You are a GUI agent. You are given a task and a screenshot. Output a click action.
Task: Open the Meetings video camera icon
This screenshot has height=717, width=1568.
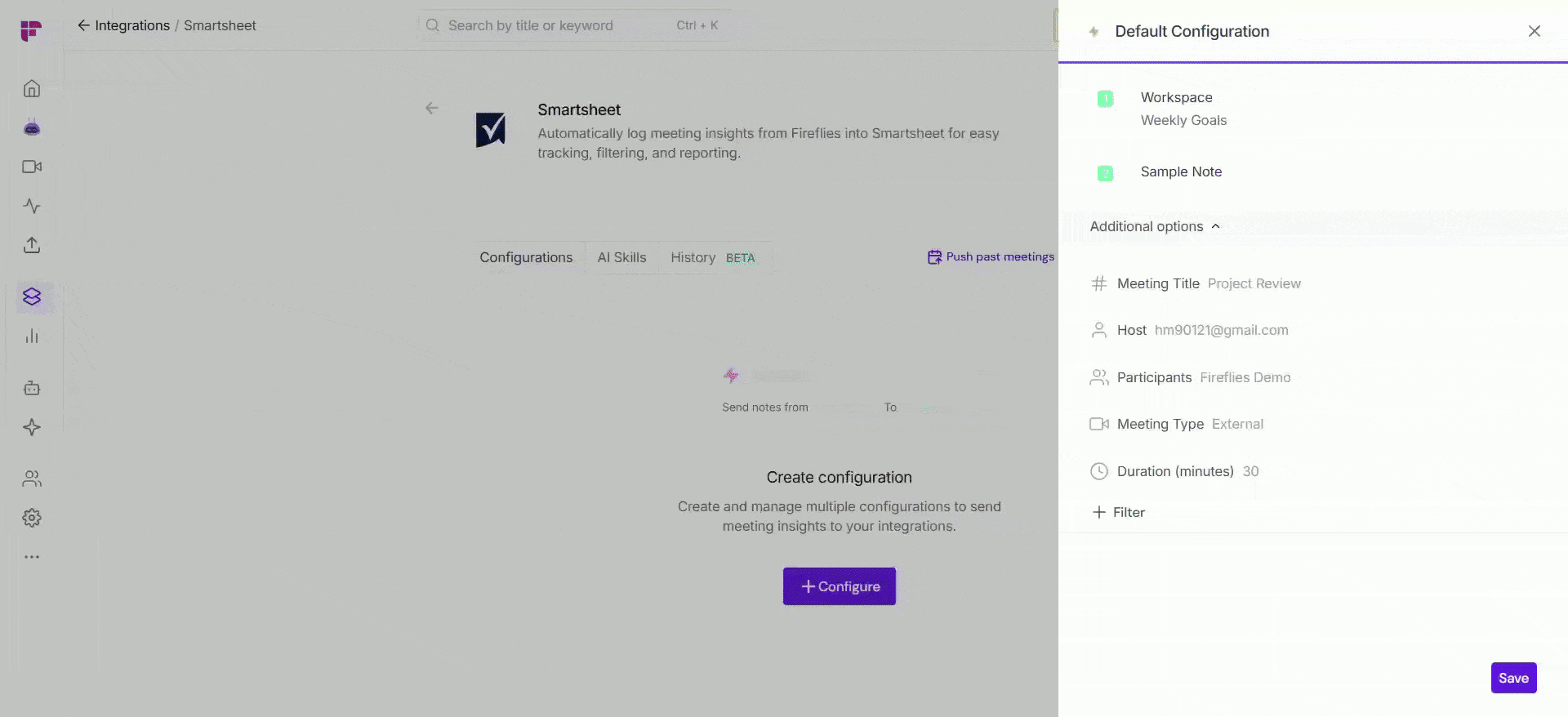coord(32,167)
